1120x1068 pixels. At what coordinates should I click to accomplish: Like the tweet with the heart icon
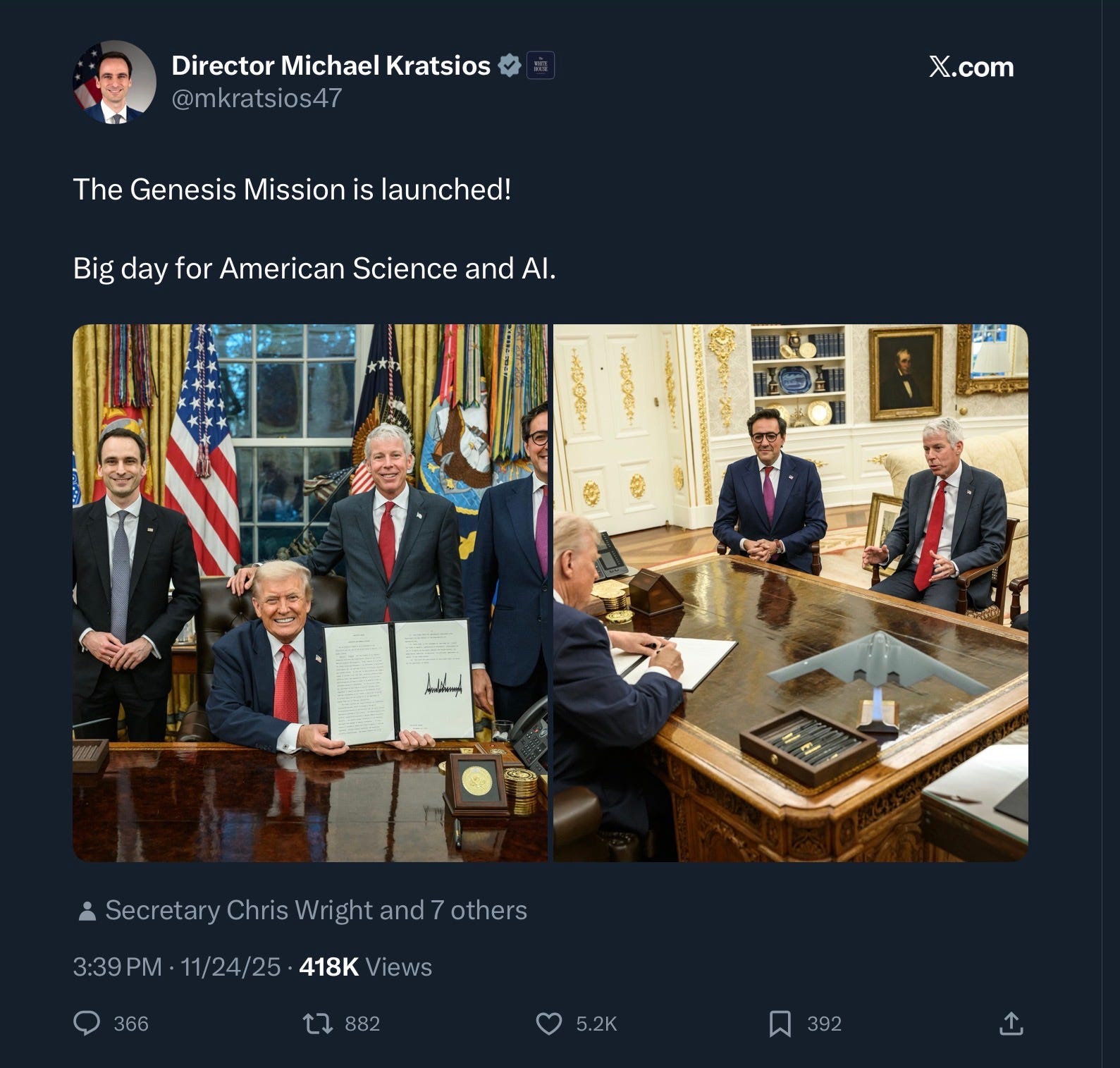pos(549,1023)
